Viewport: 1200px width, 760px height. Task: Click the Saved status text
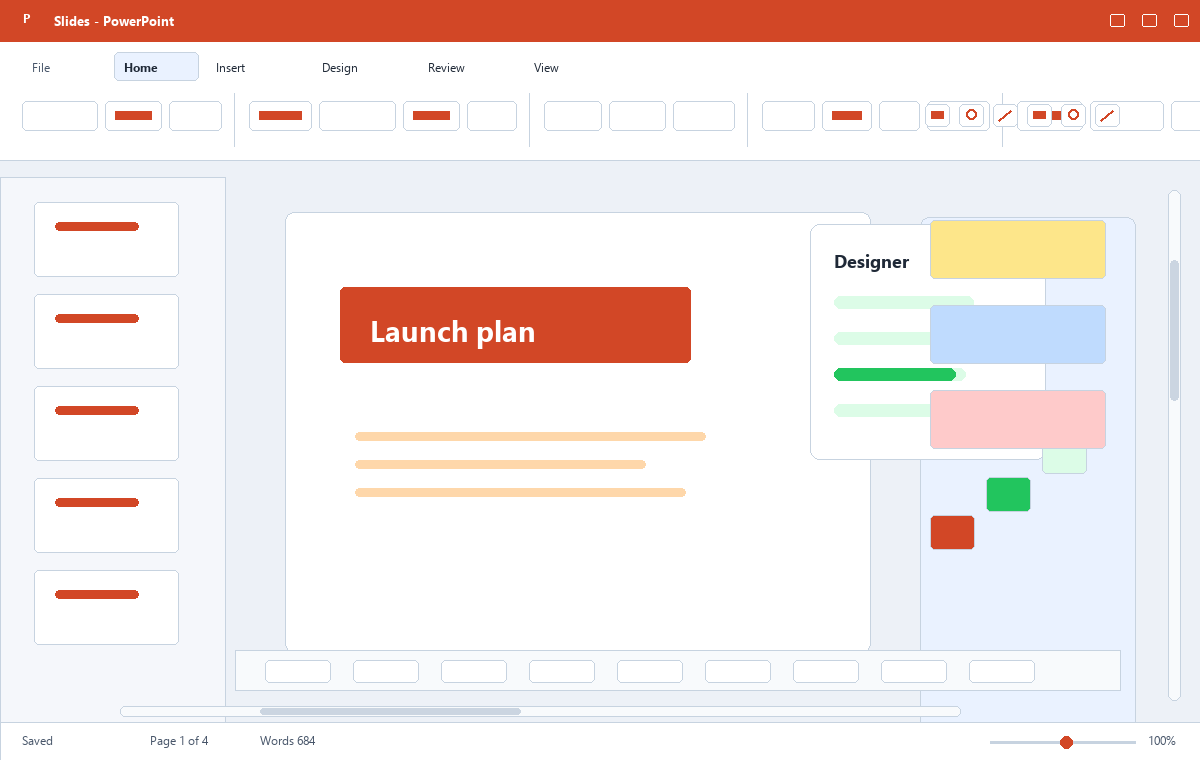pos(37,741)
